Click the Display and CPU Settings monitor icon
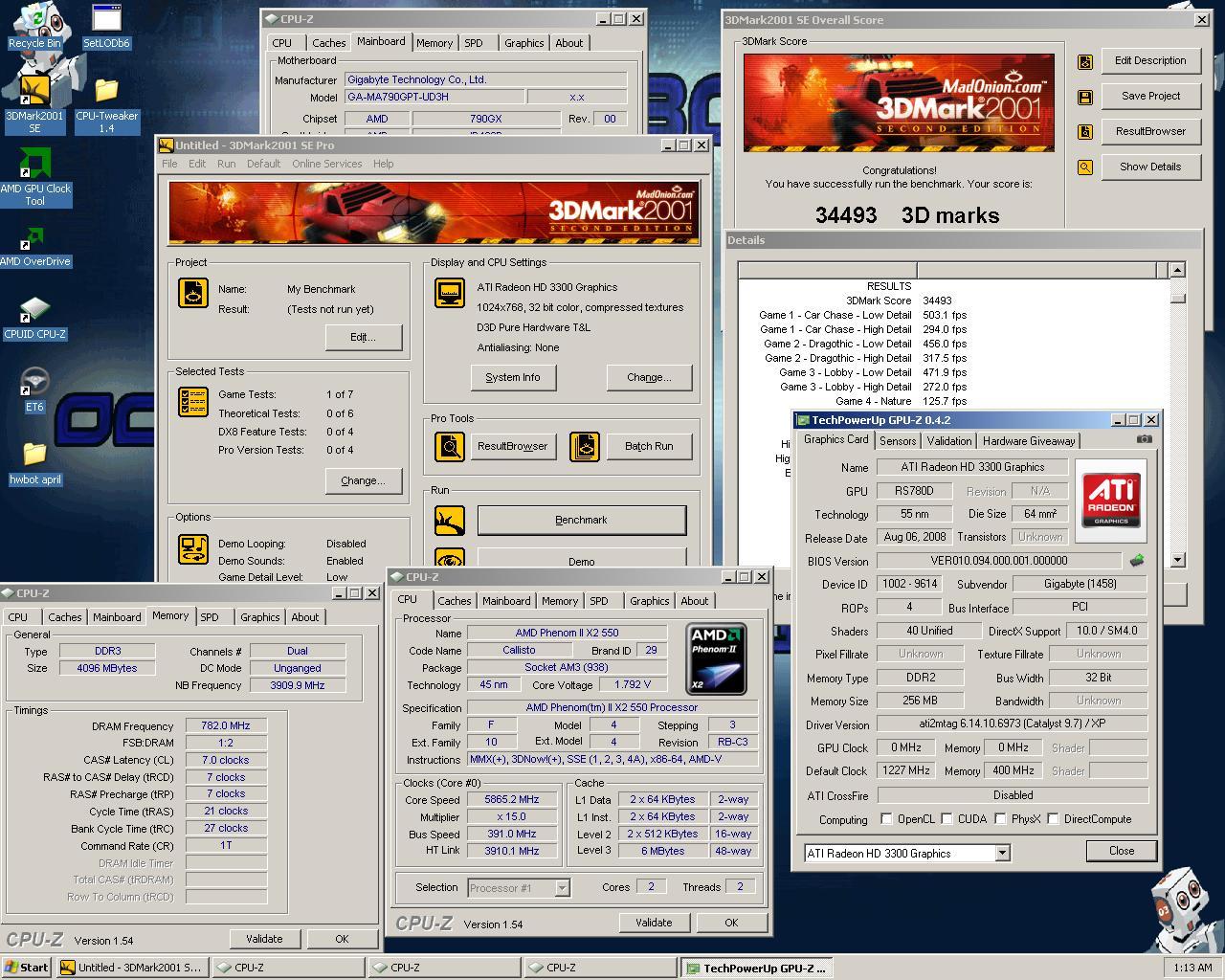 pyautogui.click(x=450, y=293)
